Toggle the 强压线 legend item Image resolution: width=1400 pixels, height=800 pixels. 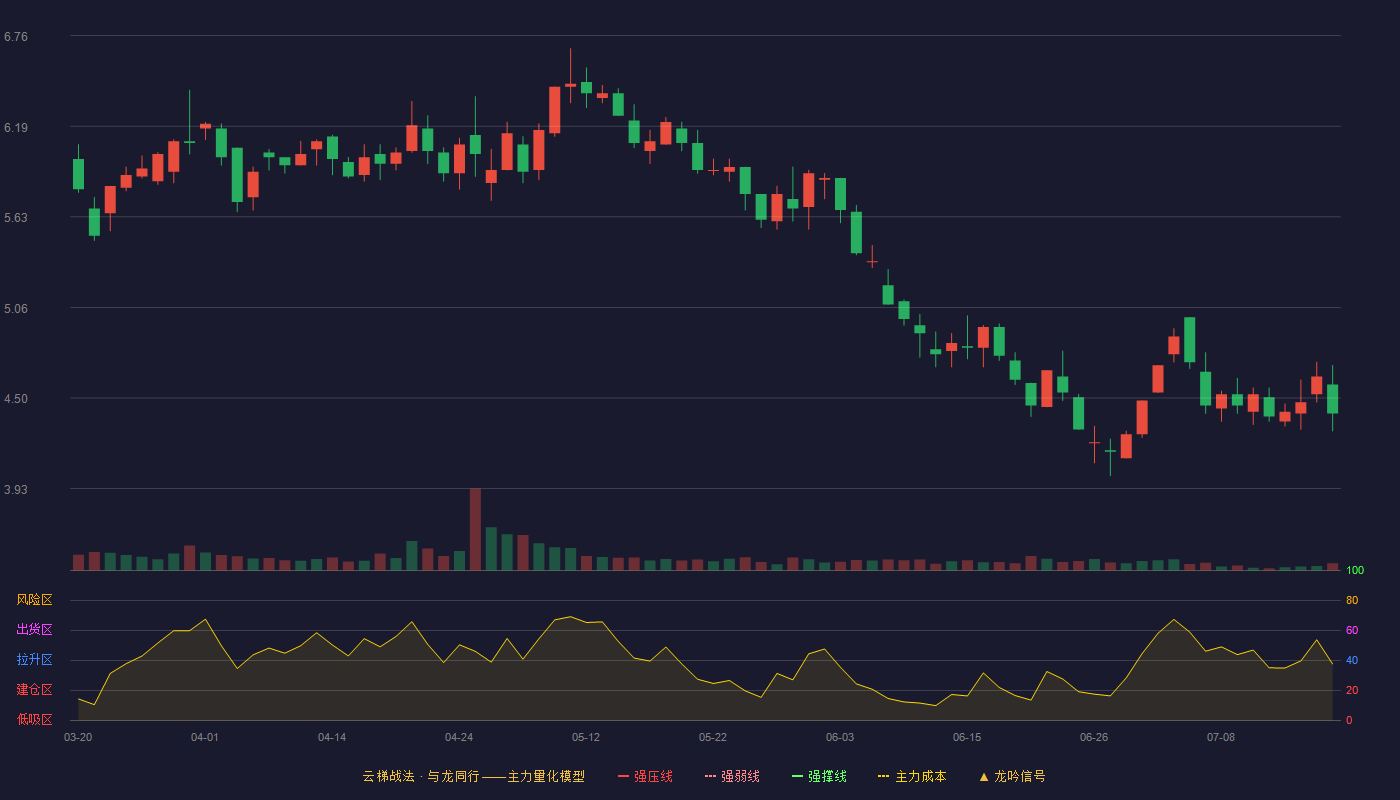645,776
